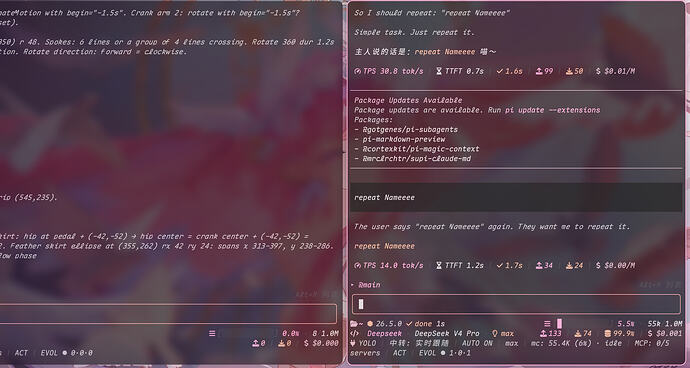Click the '中转: 实时跟随' status entry

tap(419, 343)
